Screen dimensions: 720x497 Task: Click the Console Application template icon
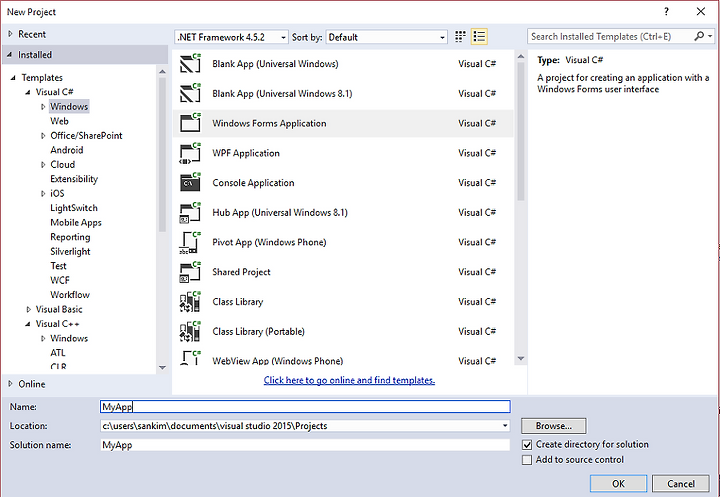(190, 182)
